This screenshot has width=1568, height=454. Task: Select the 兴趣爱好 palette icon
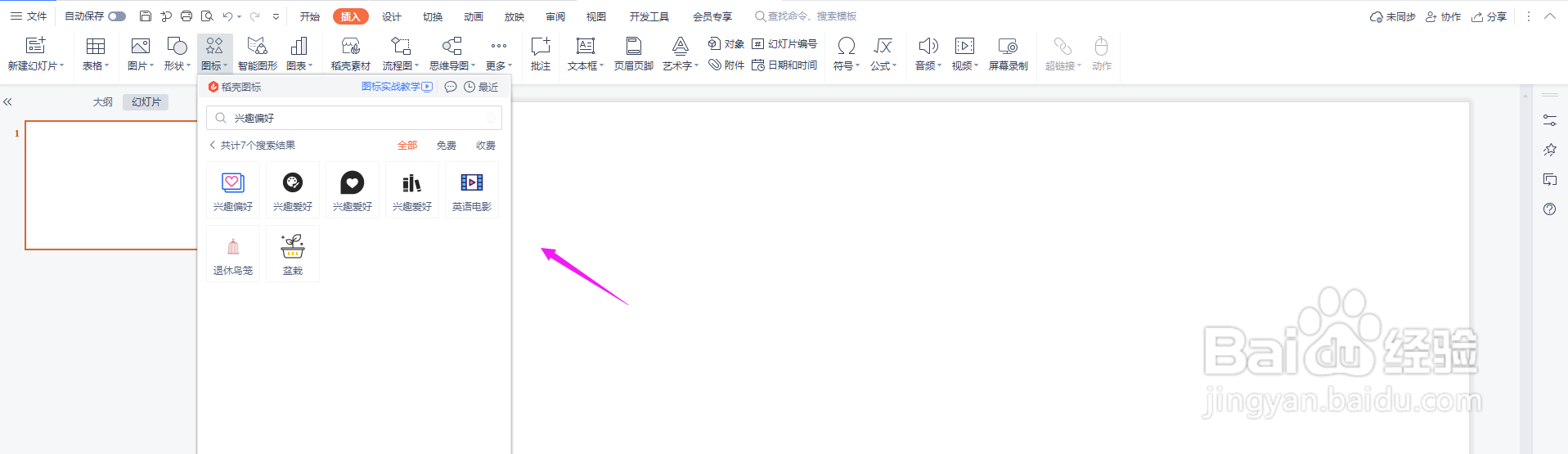[x=293, y=190]
